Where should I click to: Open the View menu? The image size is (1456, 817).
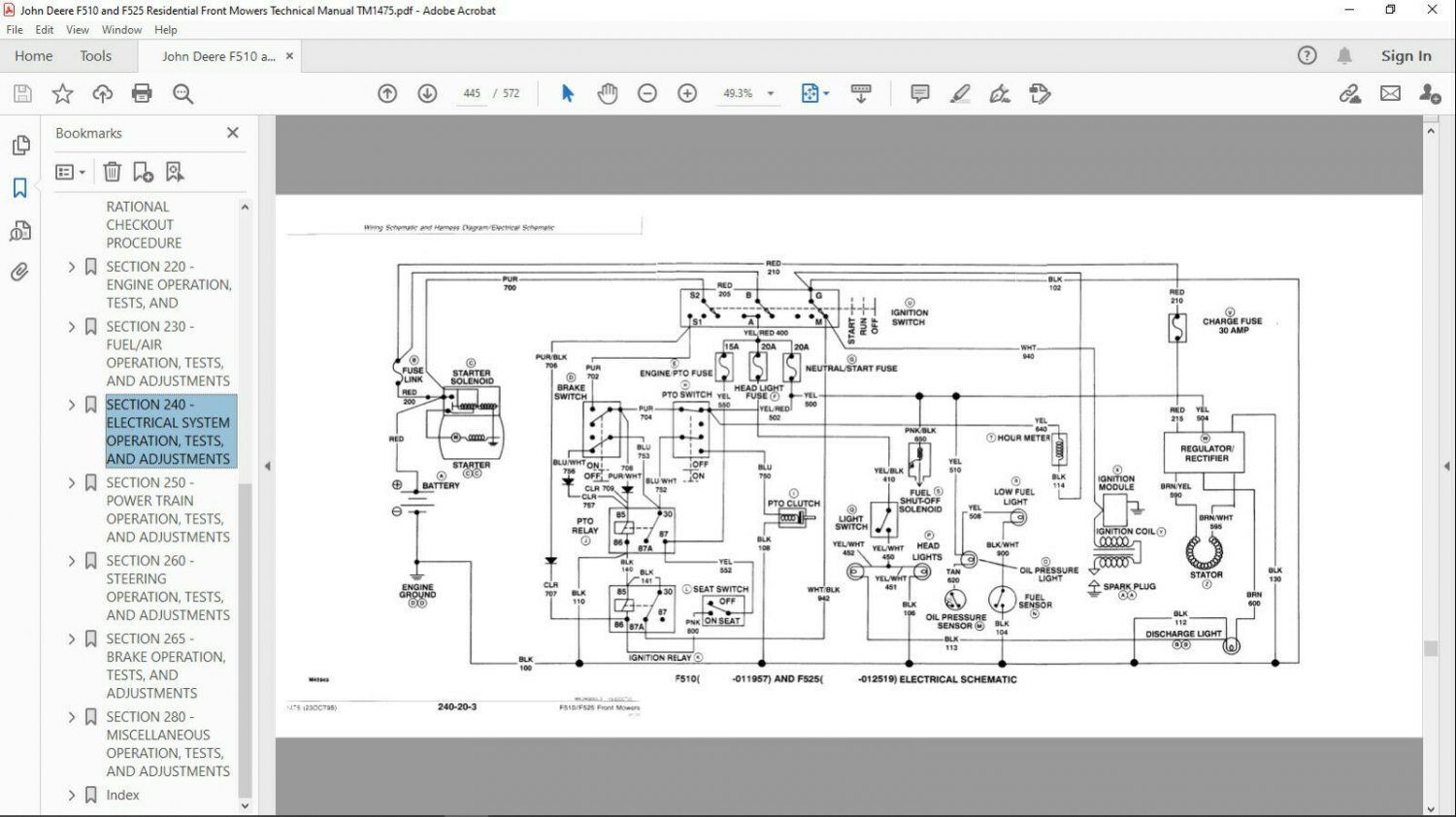[x=78, y=30]
